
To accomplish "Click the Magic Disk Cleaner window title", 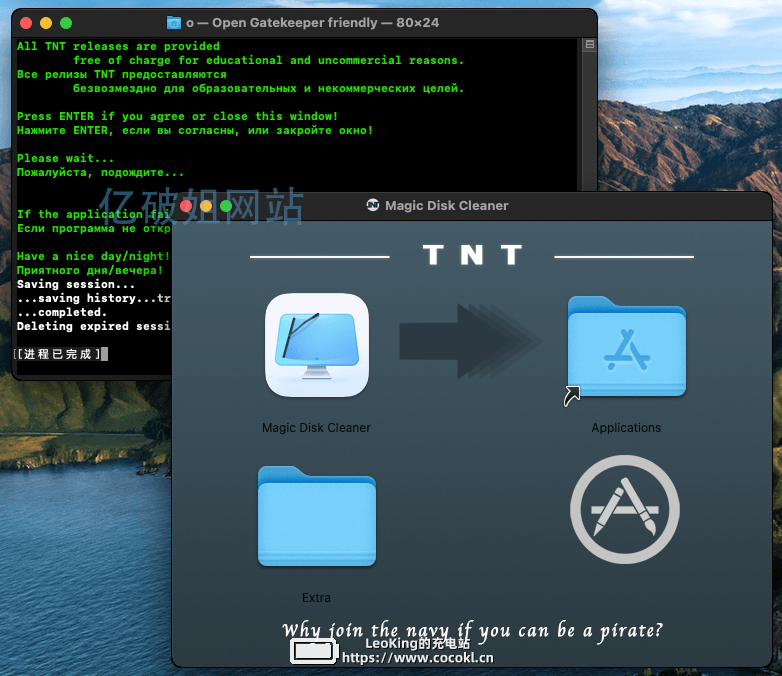I will 446,206.
